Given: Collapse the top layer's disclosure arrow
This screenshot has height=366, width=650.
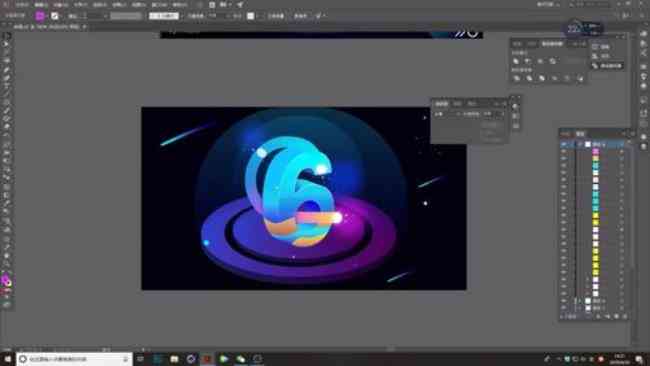Looking at the screenshot, I should click(x=580, y=144).
